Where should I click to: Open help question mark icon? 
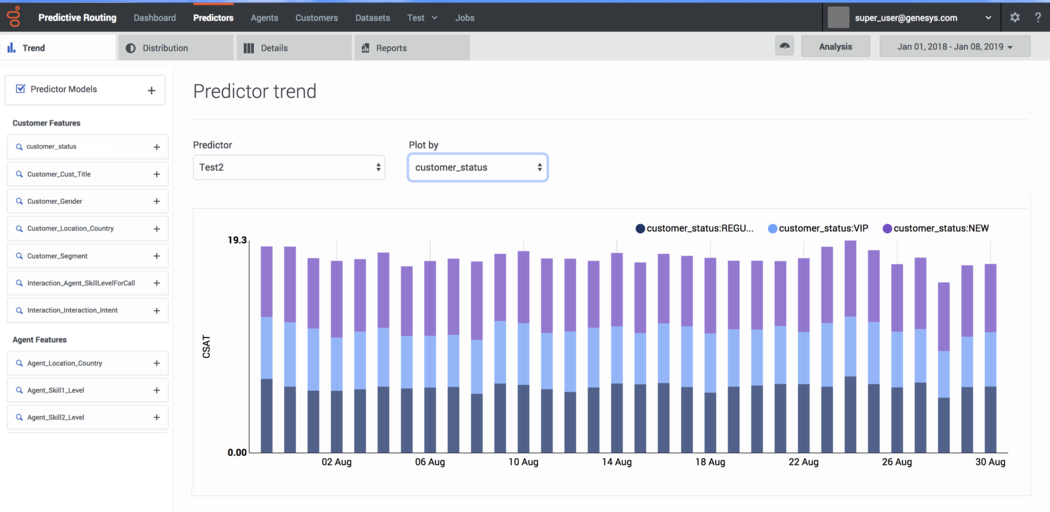tap(1037, 18)
